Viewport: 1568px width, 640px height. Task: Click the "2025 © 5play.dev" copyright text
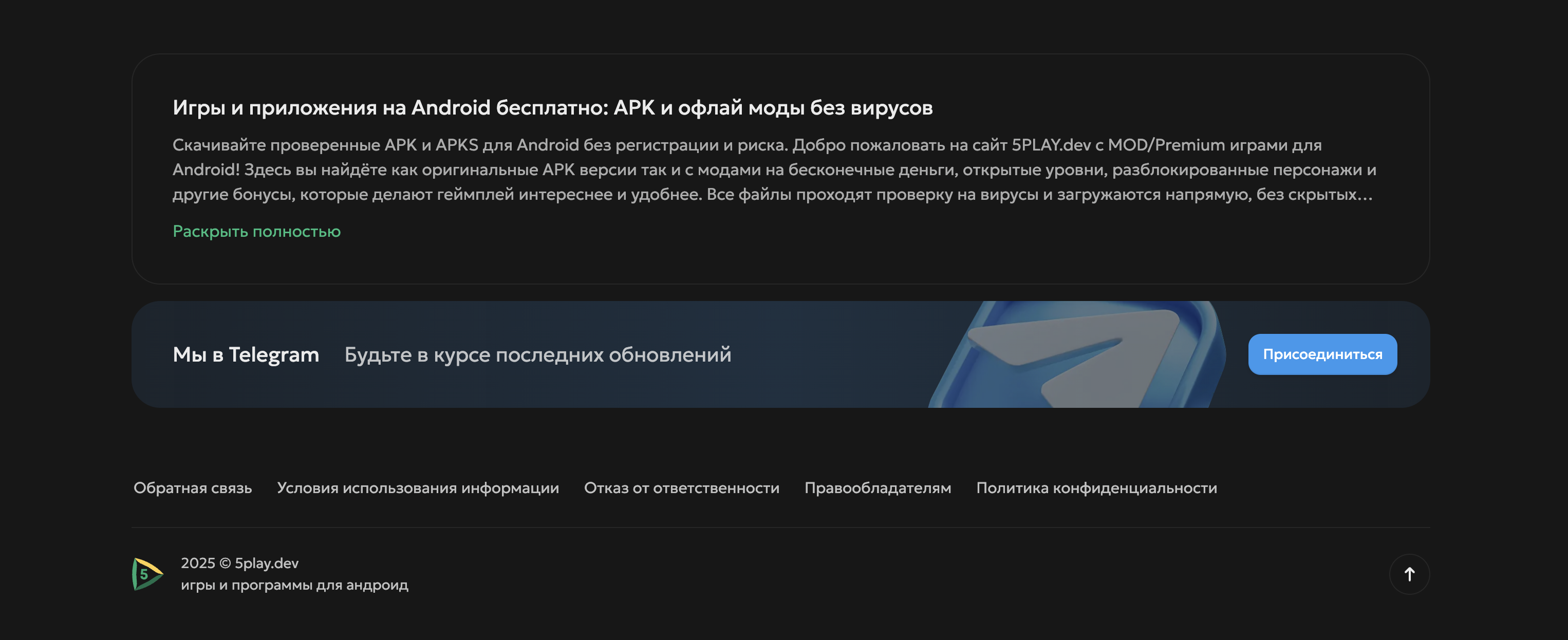(x=239, y=563)
